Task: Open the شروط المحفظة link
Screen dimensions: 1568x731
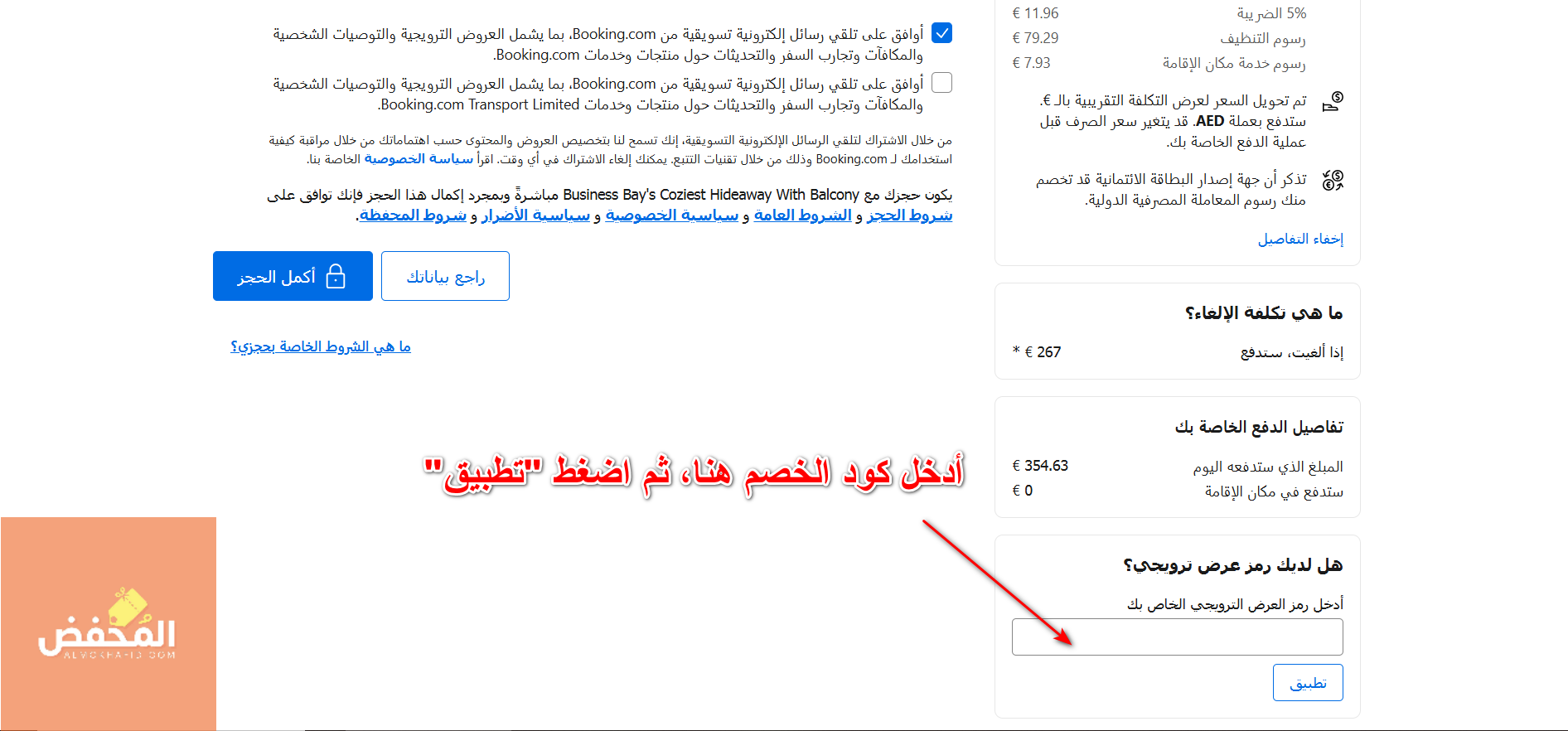Action: click(x=413, y=215)
